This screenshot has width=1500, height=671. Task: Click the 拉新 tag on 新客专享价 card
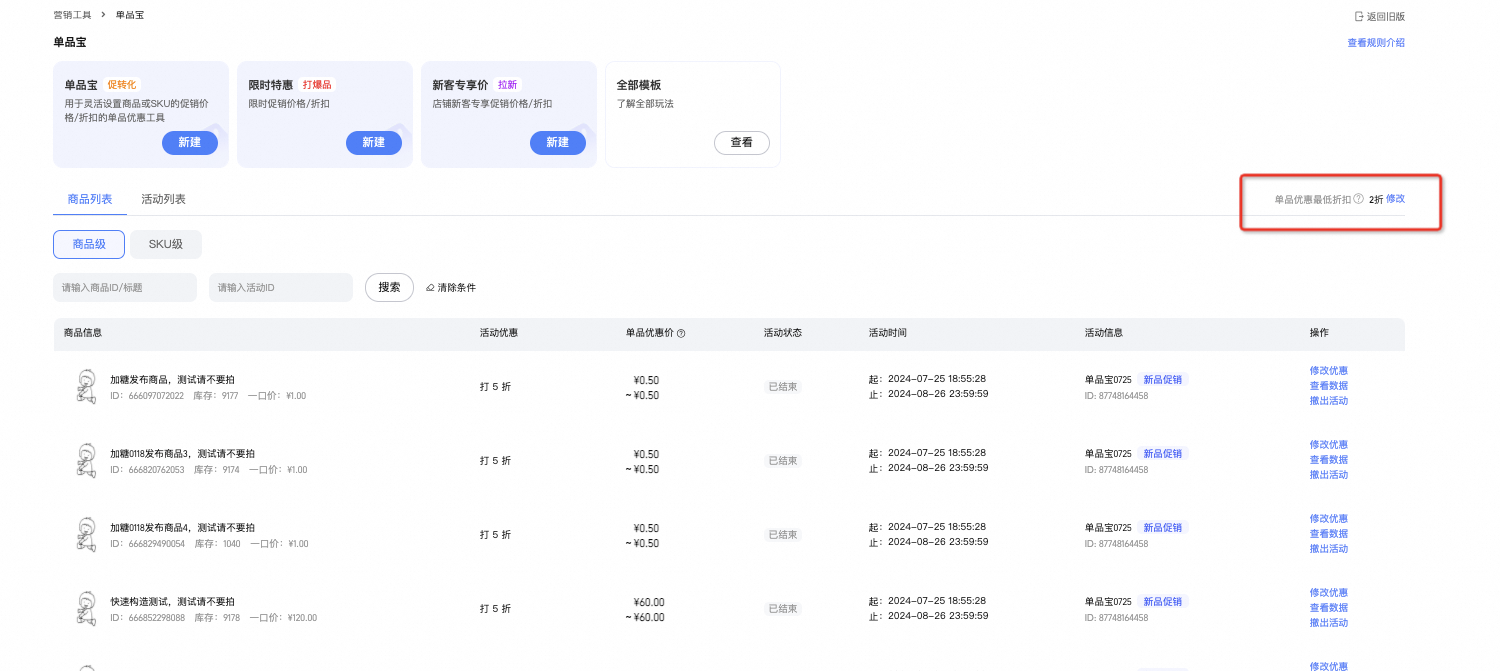tap(508, 85)
